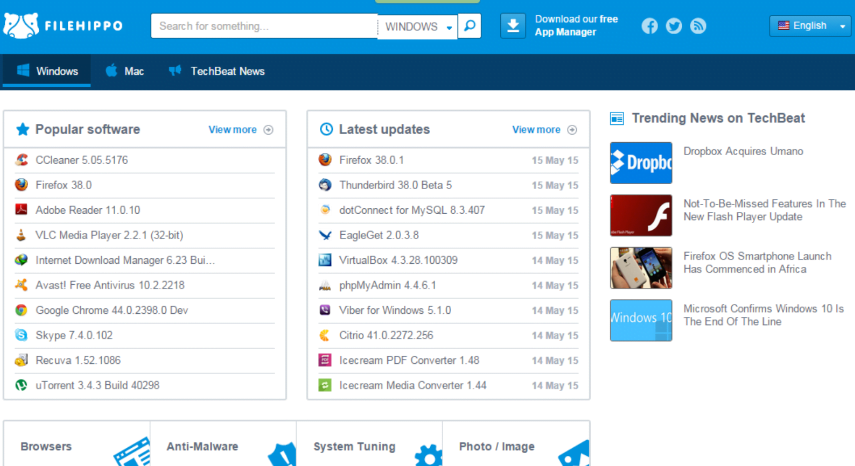Click View more in Latest updates
The width and height of the screenshot is (855, 466).
[x=544, y=130]
